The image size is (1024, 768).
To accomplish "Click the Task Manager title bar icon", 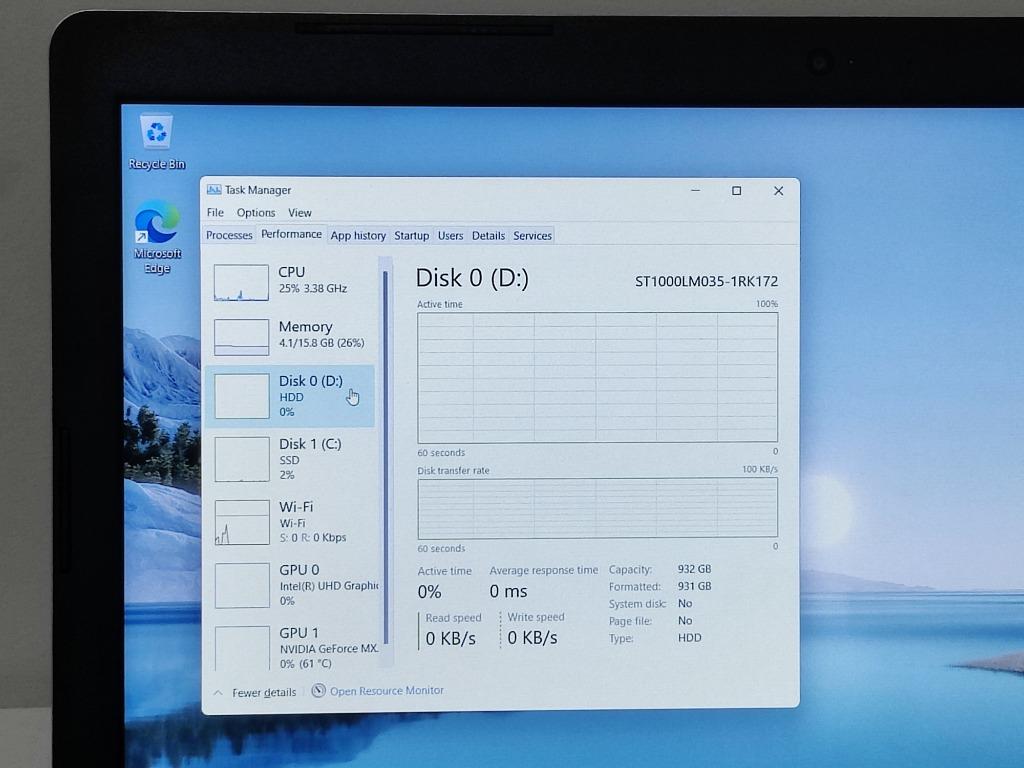I will [214, 190].
